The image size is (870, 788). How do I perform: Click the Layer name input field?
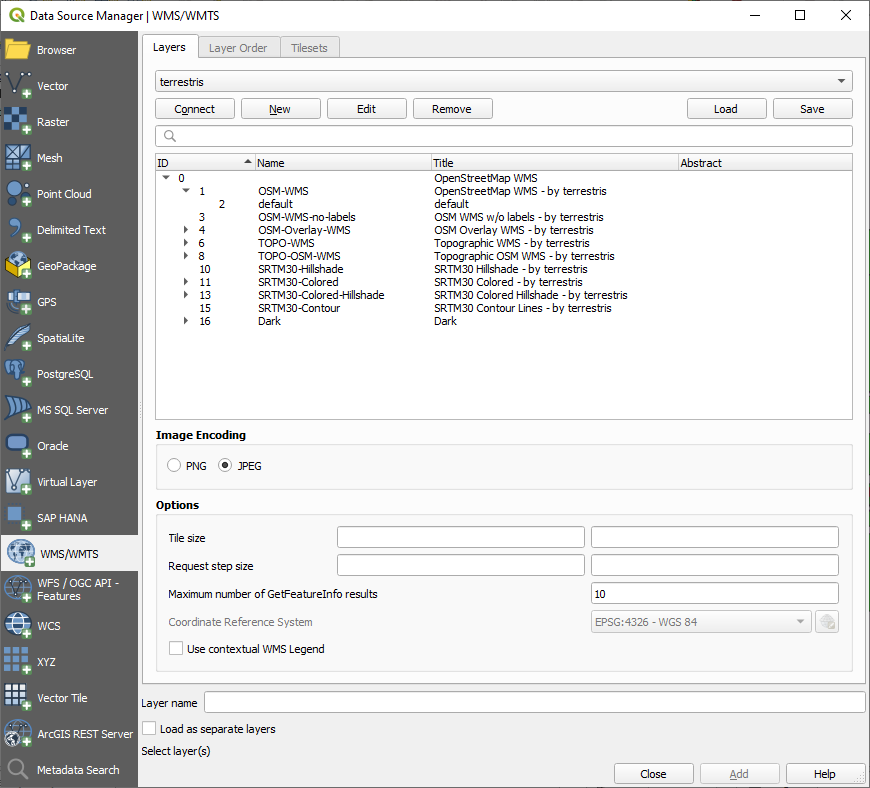tap(534, 703)
